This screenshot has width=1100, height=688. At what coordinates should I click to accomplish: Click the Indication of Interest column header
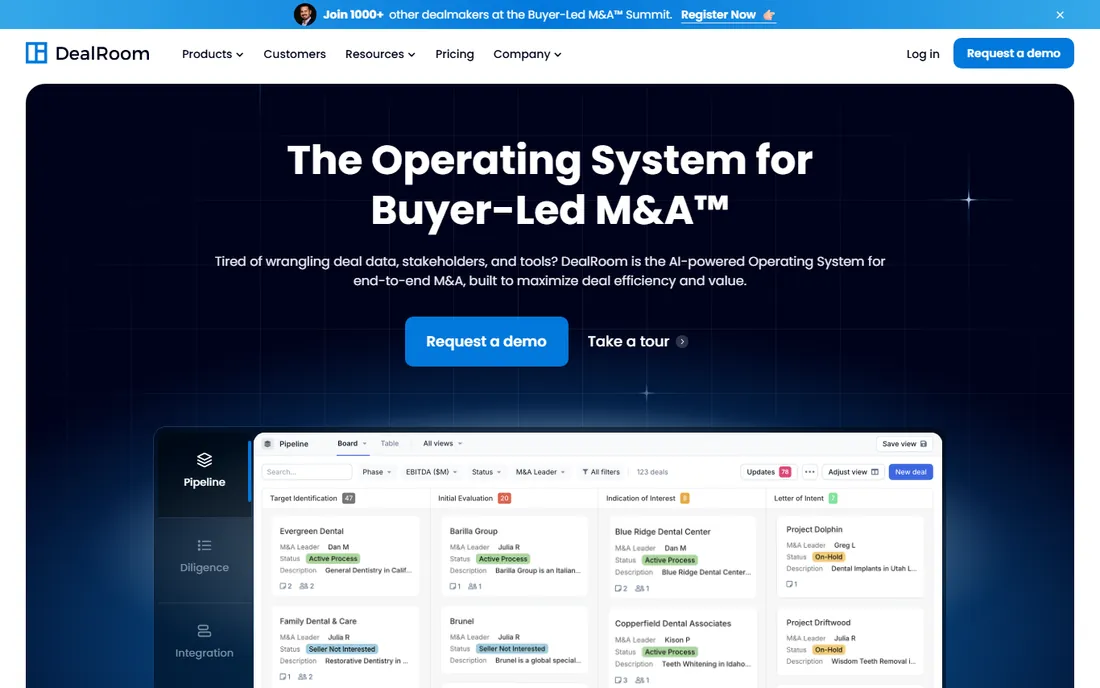point(640,499)
